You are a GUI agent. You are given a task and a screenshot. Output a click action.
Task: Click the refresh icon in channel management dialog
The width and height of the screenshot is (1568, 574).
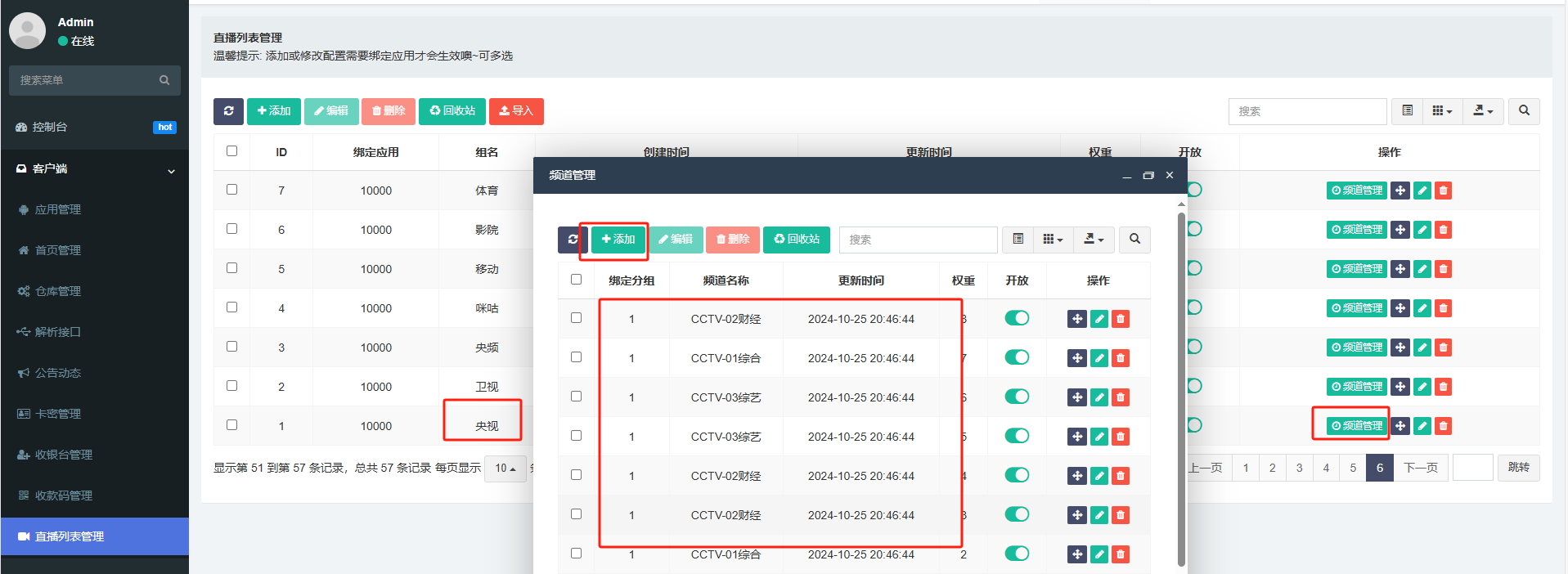(572, 240)
